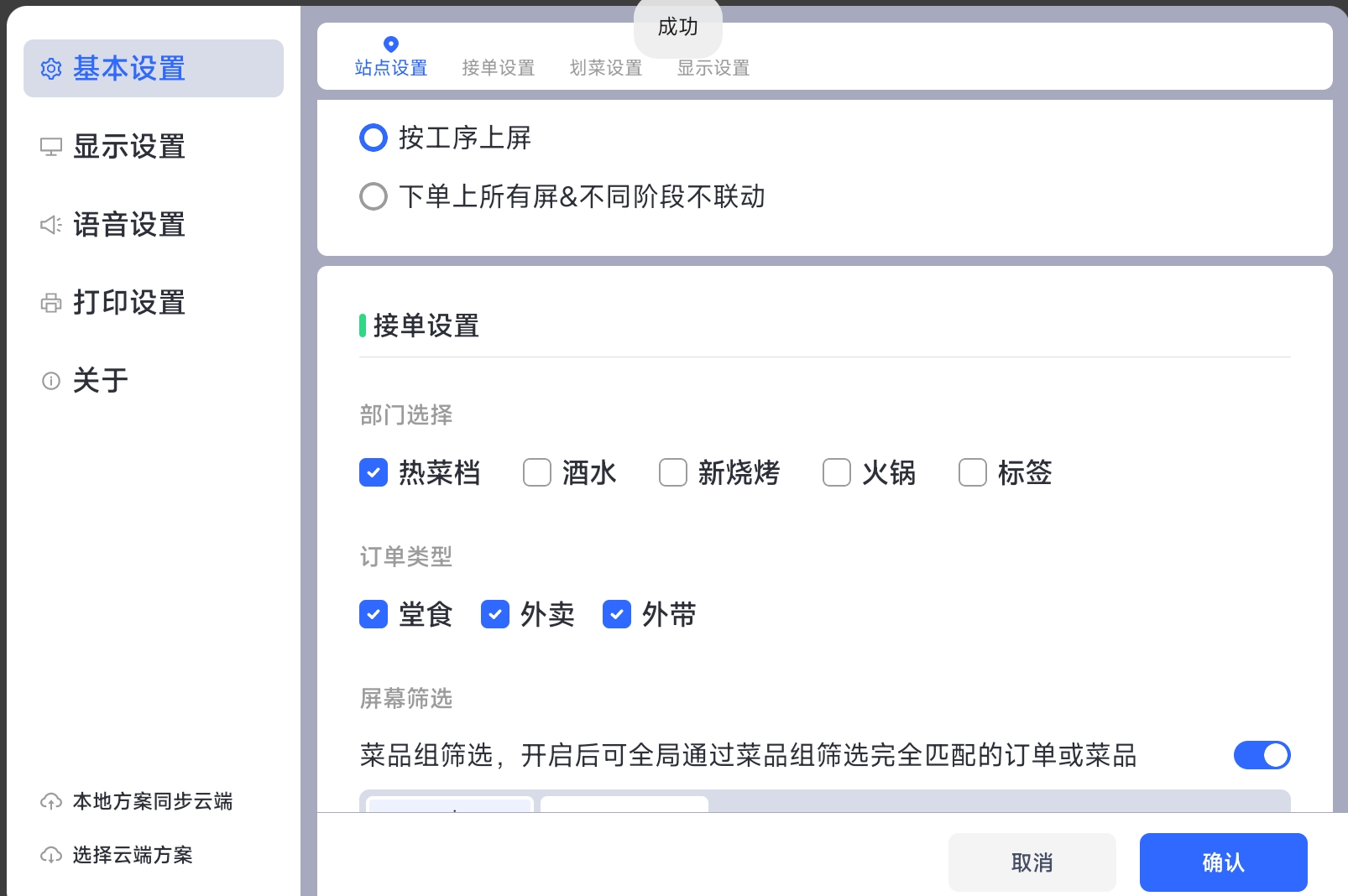
Task: Select 下单上所有屏&不同阶段不联动 radio option
Action: tap(374, 196)
